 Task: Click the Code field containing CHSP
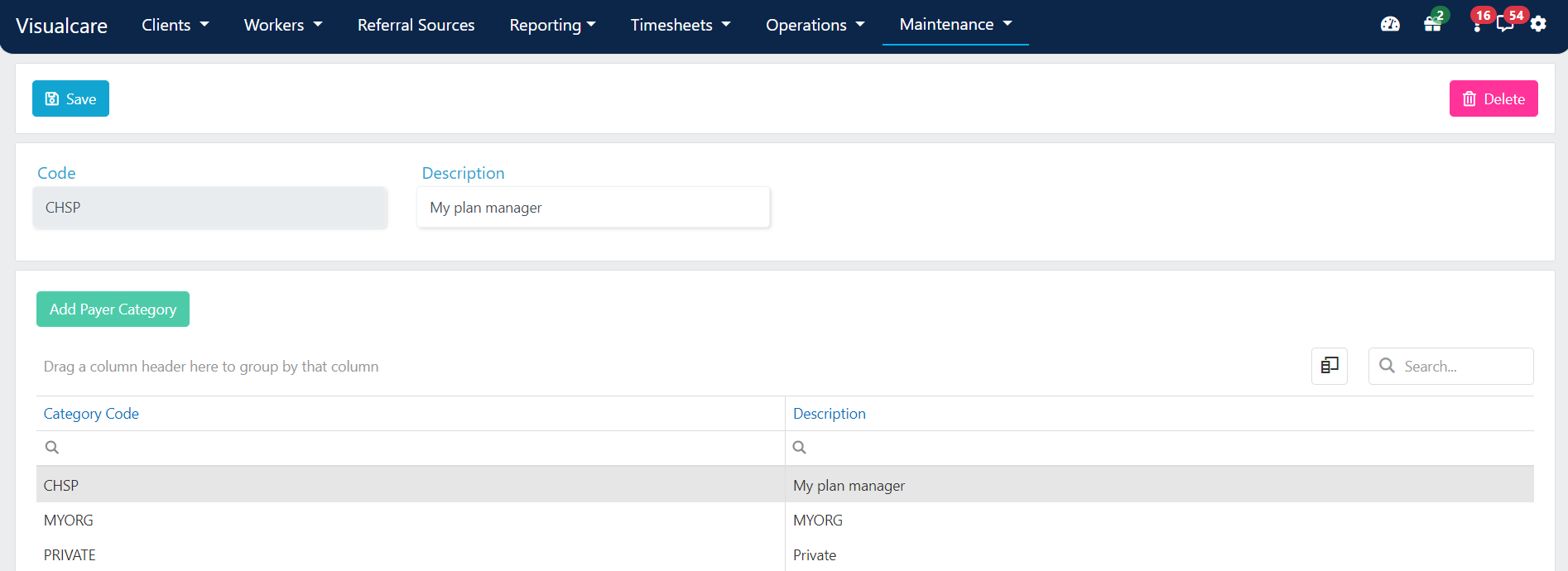tap(210, 208)
